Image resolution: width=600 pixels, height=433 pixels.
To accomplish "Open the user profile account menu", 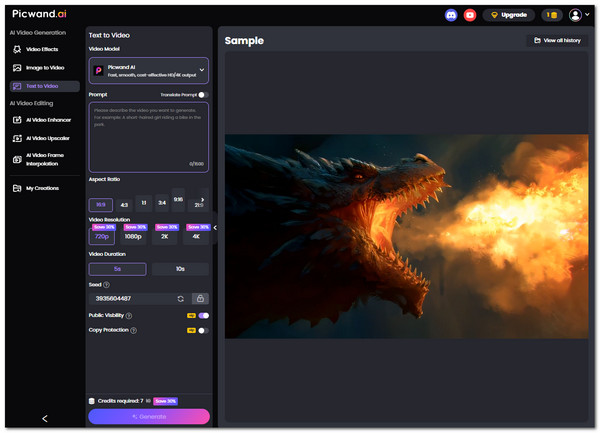I will [x=579, y=15].
